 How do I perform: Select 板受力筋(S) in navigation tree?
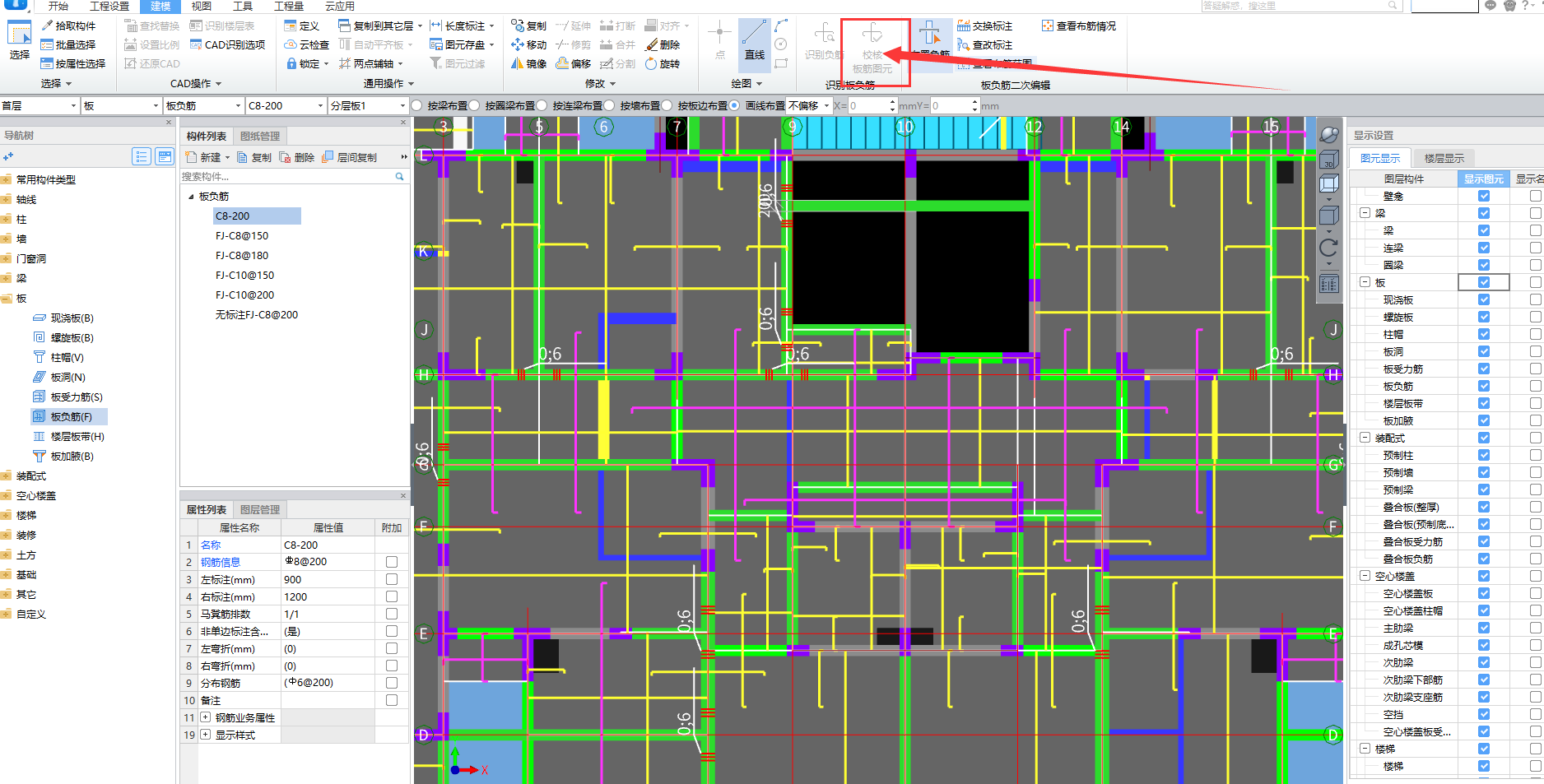pyautogui.click(x=77, y=397)
